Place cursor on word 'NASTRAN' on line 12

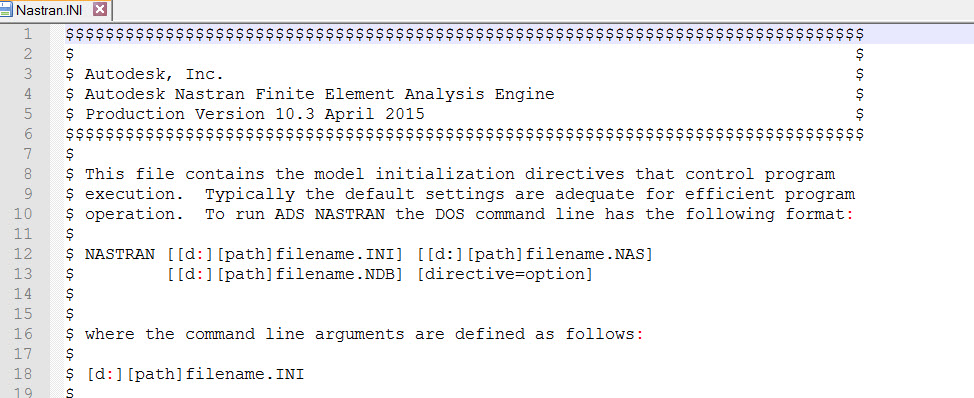(120, 255)
